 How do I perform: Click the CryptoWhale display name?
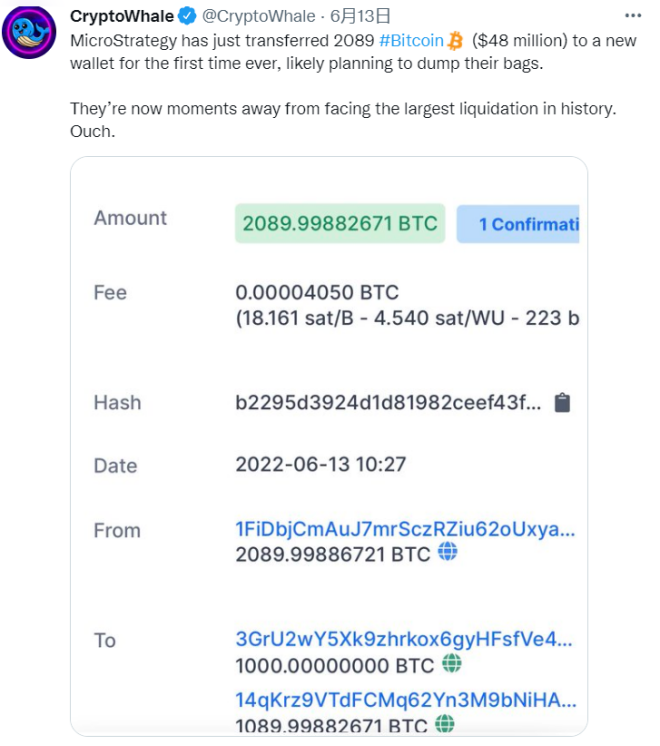(x=121, y=17)
